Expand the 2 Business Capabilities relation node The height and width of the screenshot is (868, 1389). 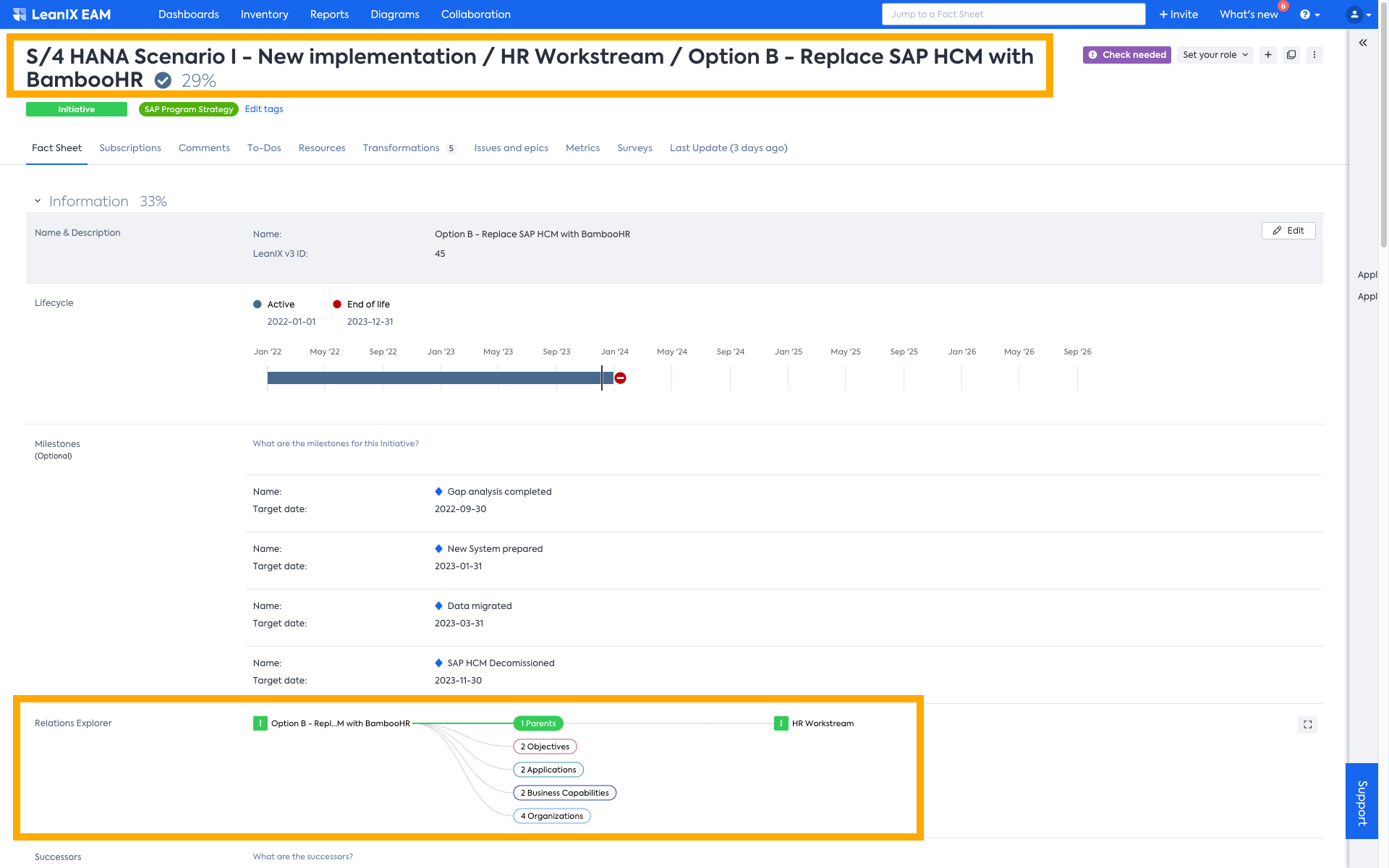tap(565, 793)
